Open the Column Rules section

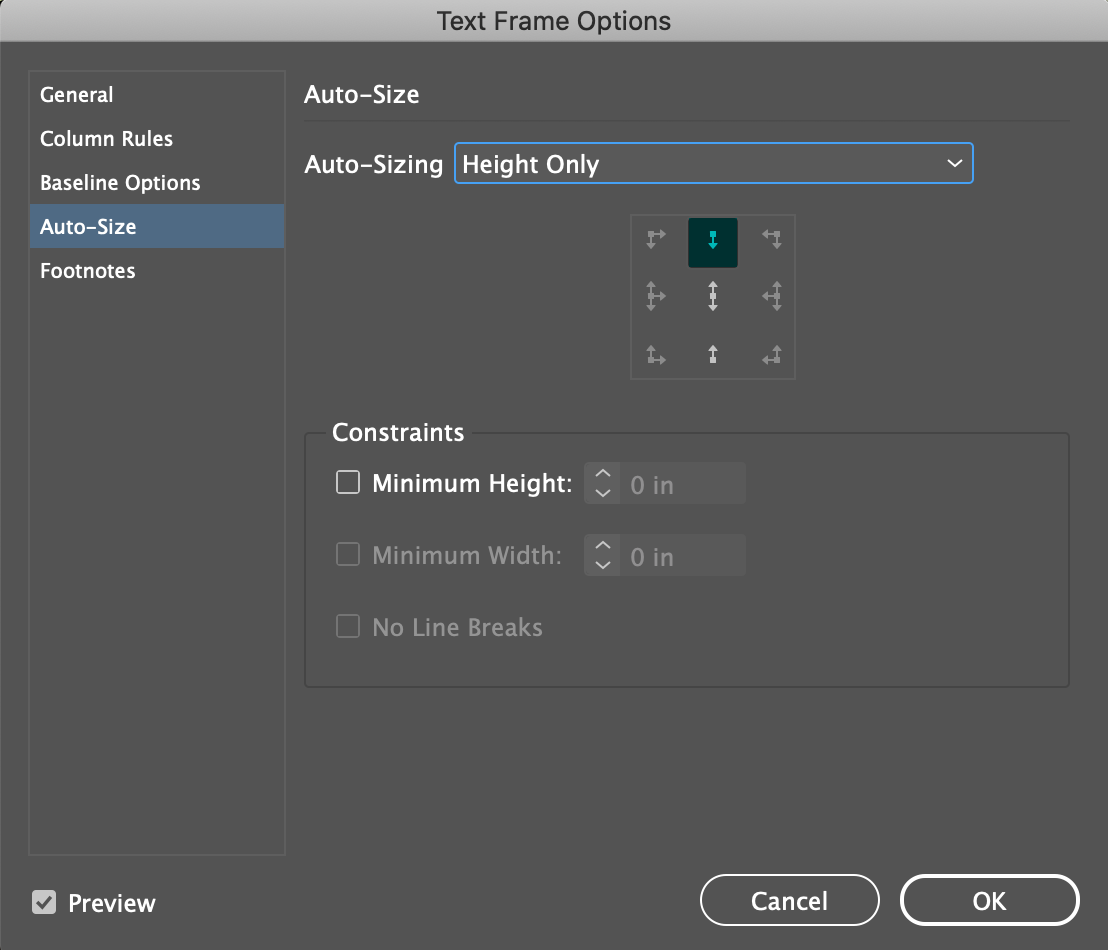[x=157, y=138]
